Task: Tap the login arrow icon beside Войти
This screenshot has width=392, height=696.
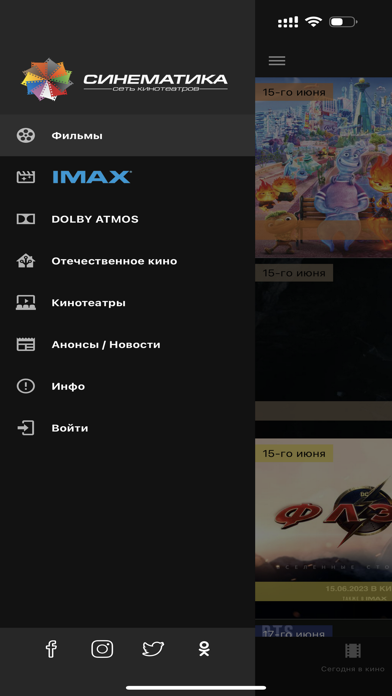Action: 26,428
